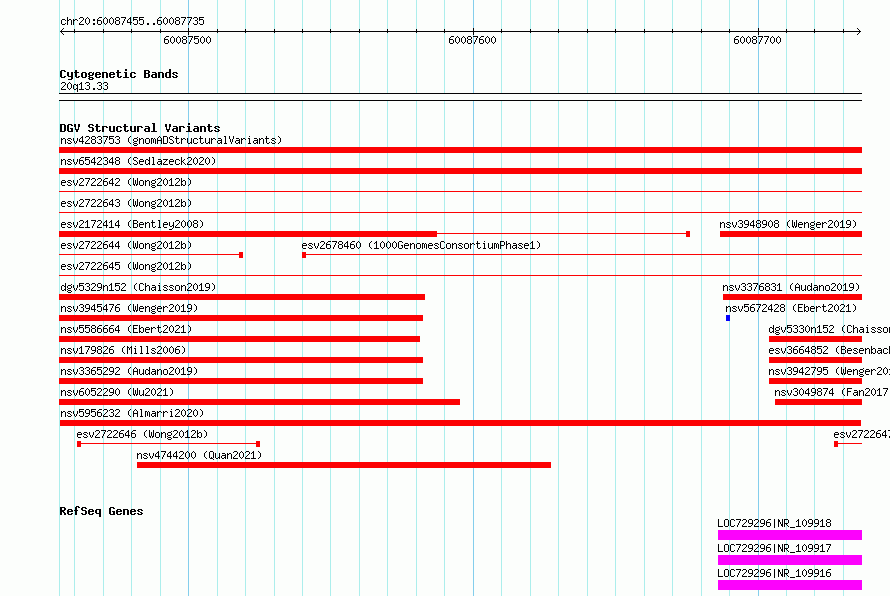Click esv3664852 Besenbacher variant label
The width and height of the screenshot is (890, 596).
pos(829,350)
